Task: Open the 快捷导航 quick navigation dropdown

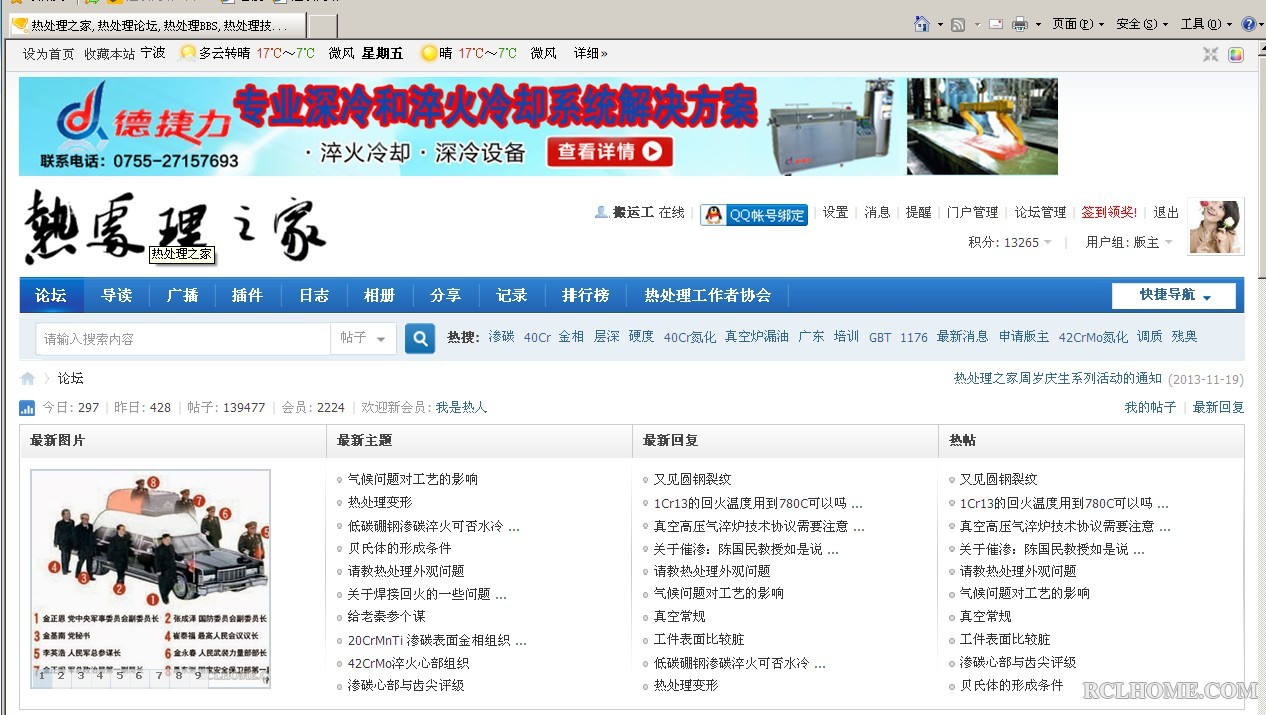Action: coord(1174,296)
